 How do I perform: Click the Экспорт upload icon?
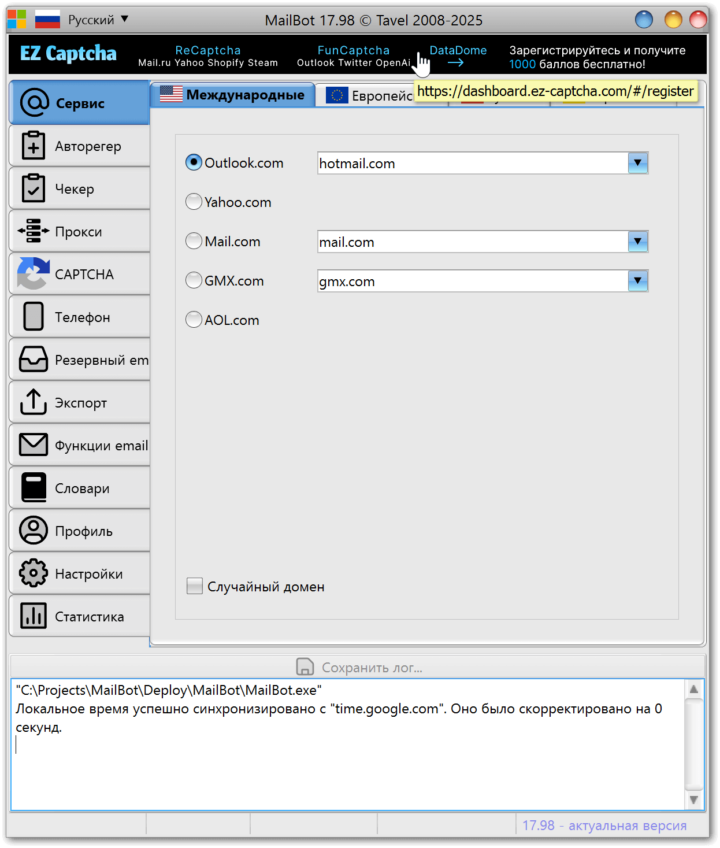[34, 402]
